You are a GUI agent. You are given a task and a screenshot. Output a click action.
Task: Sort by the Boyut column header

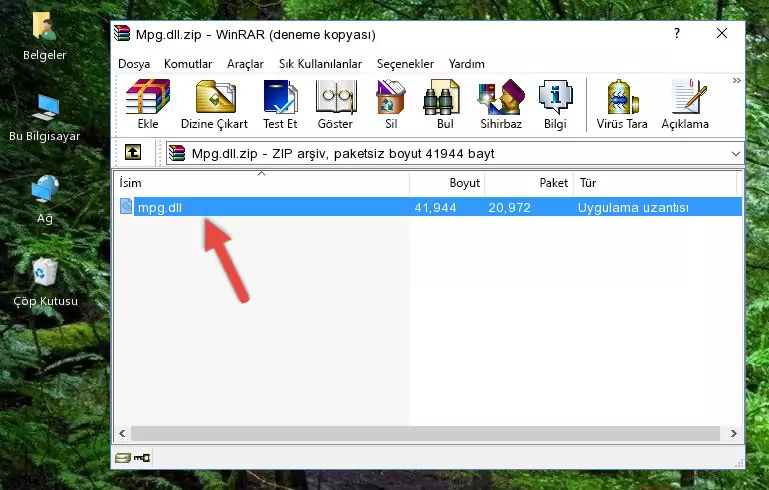[x=447, y=182]
